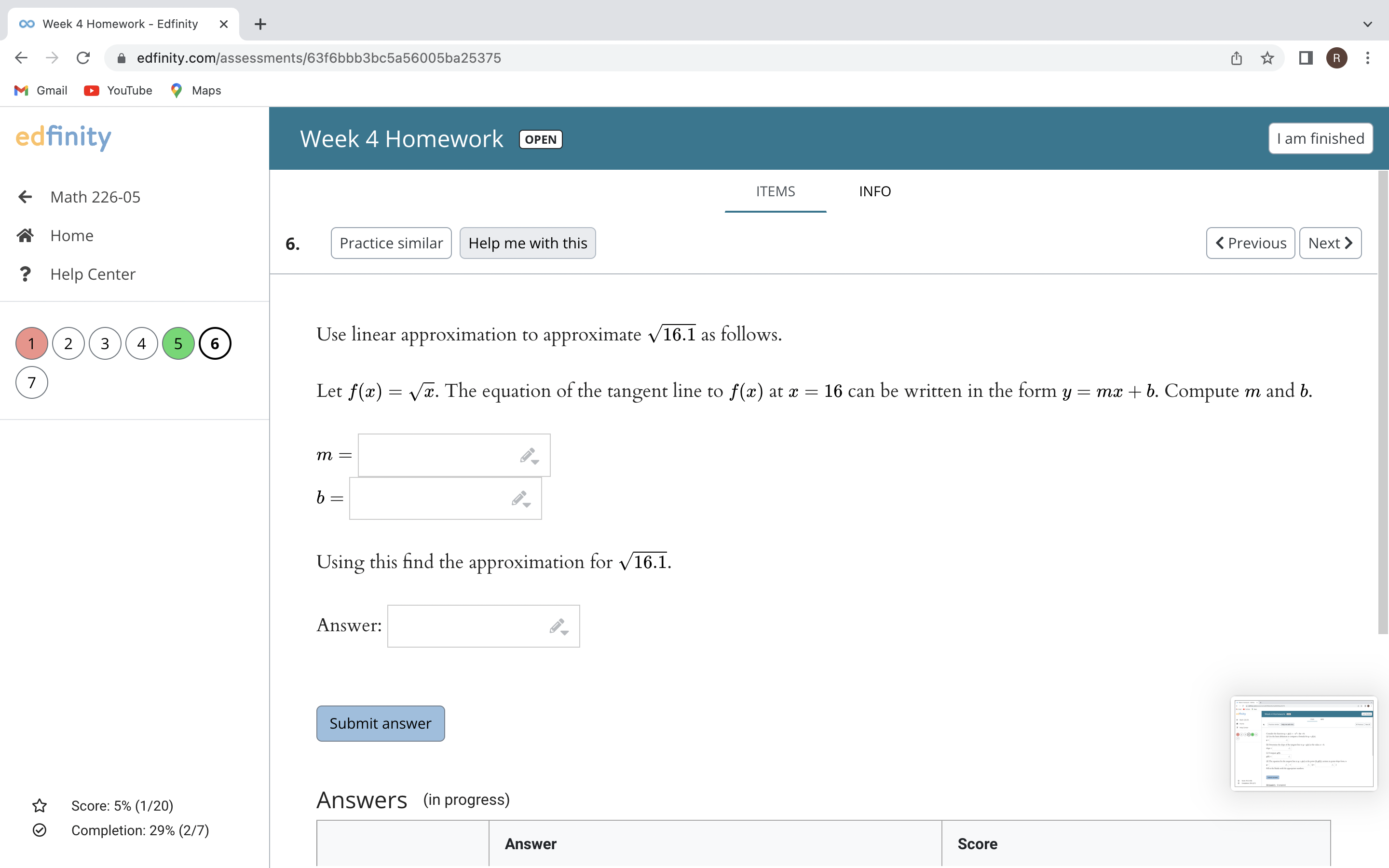Bookmark this page with the star icon
1389x868 pixels.
(x=1266, y=57)
